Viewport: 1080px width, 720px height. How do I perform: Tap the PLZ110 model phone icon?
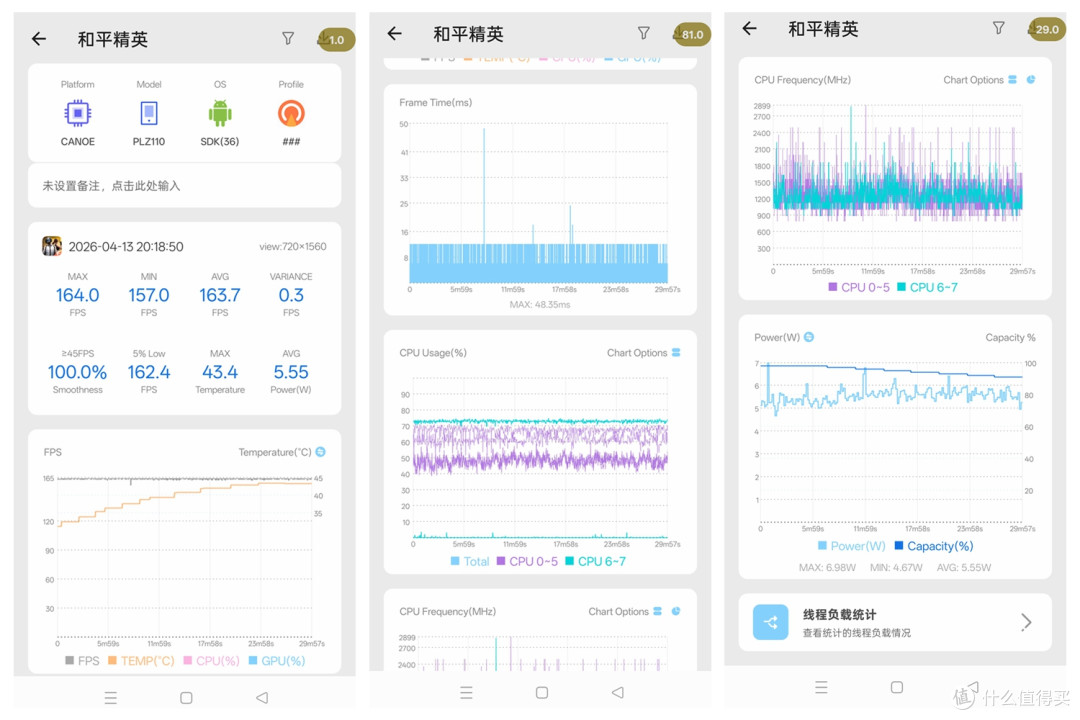(x=149, y=113)
